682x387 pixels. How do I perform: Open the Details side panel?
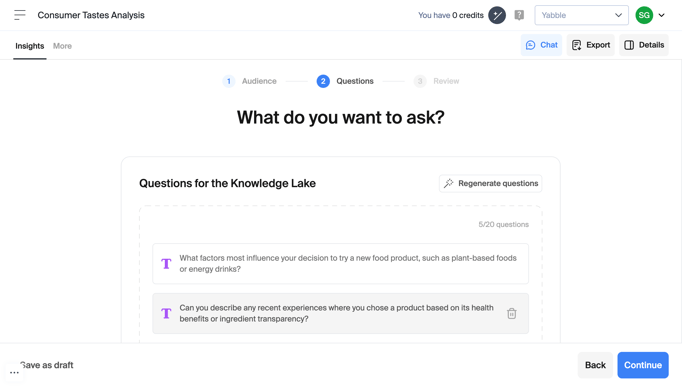click(644, 45)
